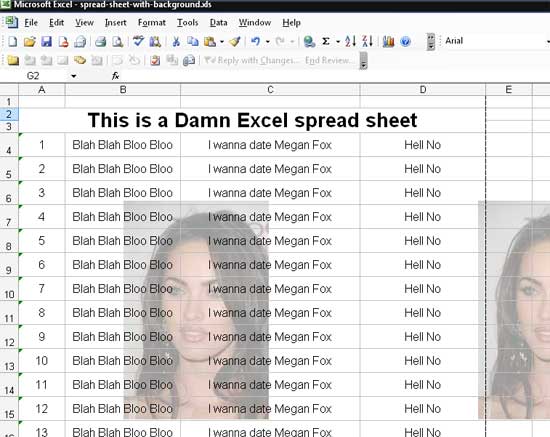550x437 pixels.
Task: Select 'Hell No' cell in row 13
Action: click(423, 361)
